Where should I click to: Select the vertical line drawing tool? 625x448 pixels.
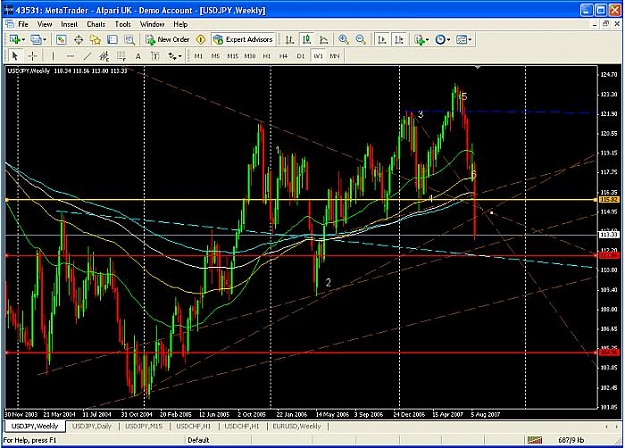pos(53,56)
